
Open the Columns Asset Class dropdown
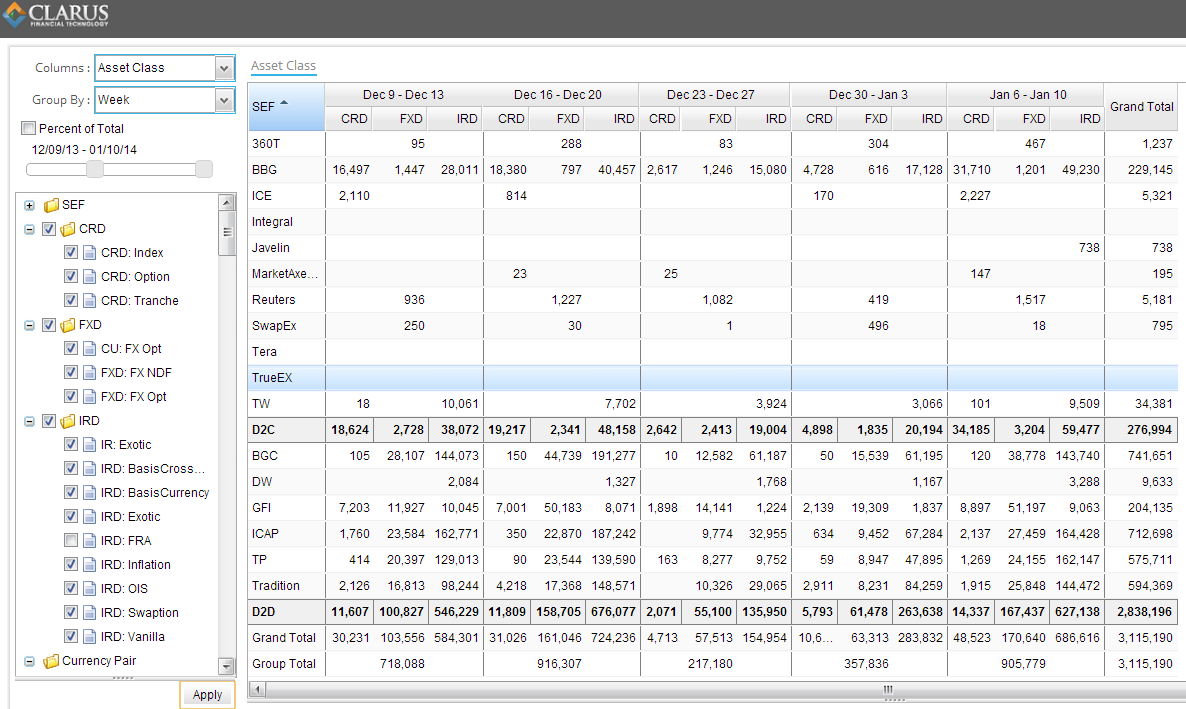tap(224, 68)
